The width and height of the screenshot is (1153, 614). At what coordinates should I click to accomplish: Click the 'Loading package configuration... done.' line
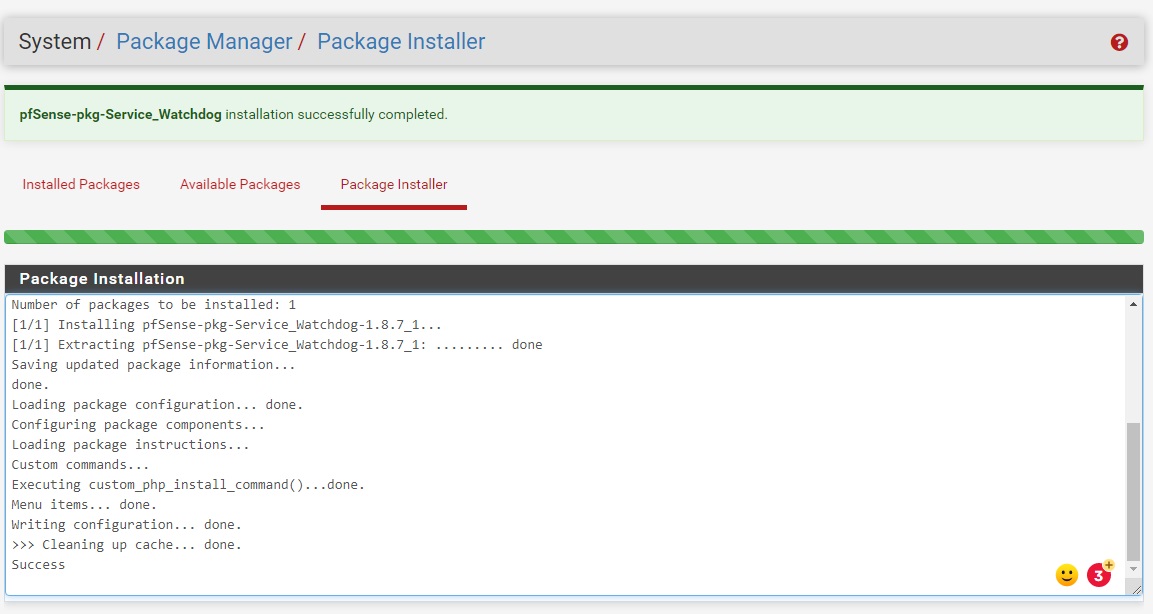click(x=157, y=405)
